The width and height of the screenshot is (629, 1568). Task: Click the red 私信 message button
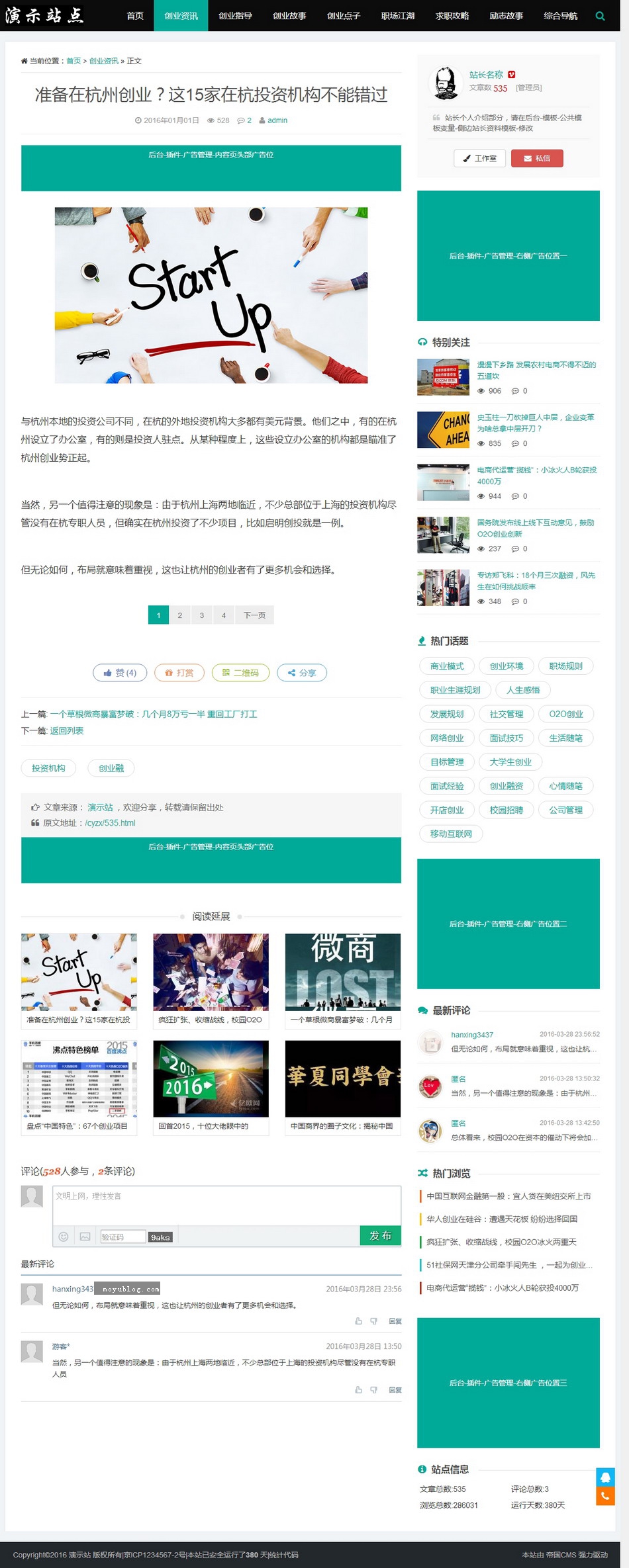tap(537, 159)
